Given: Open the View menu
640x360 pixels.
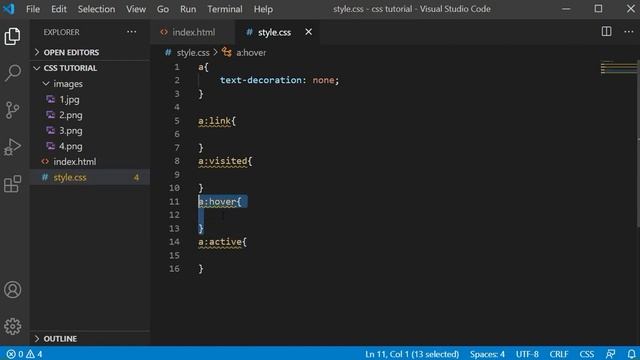Looking at the screenshot, I should point(136,9).
